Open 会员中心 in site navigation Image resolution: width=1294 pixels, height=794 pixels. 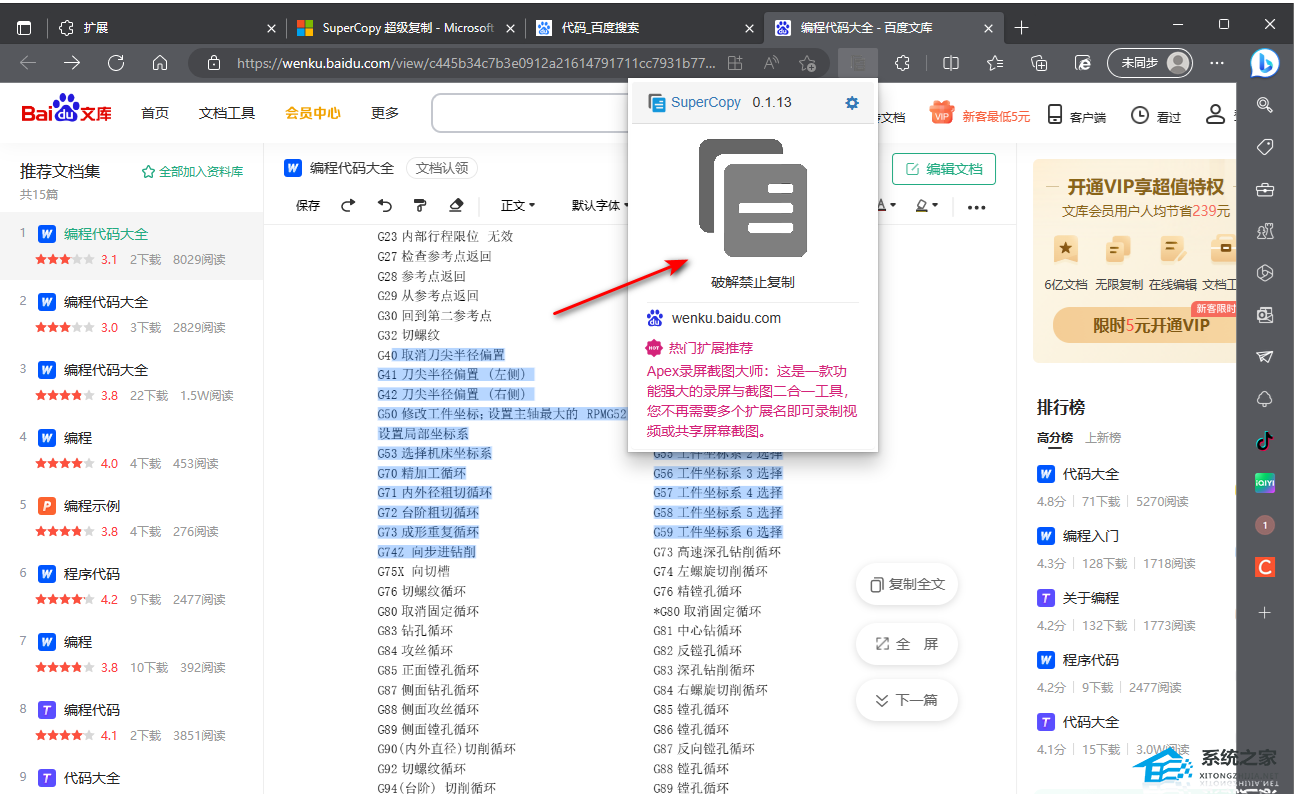[313, 113]
